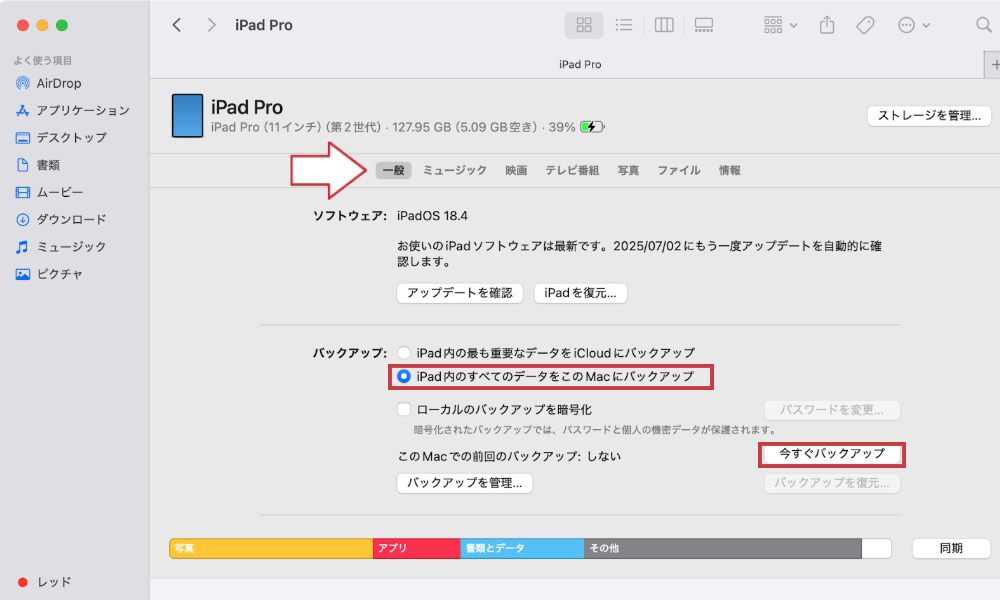Viewport: 1000px width, 600px height.
Task: Enable ローカルのバックアップを暗号化 checkbox
Action: [404, 409]
